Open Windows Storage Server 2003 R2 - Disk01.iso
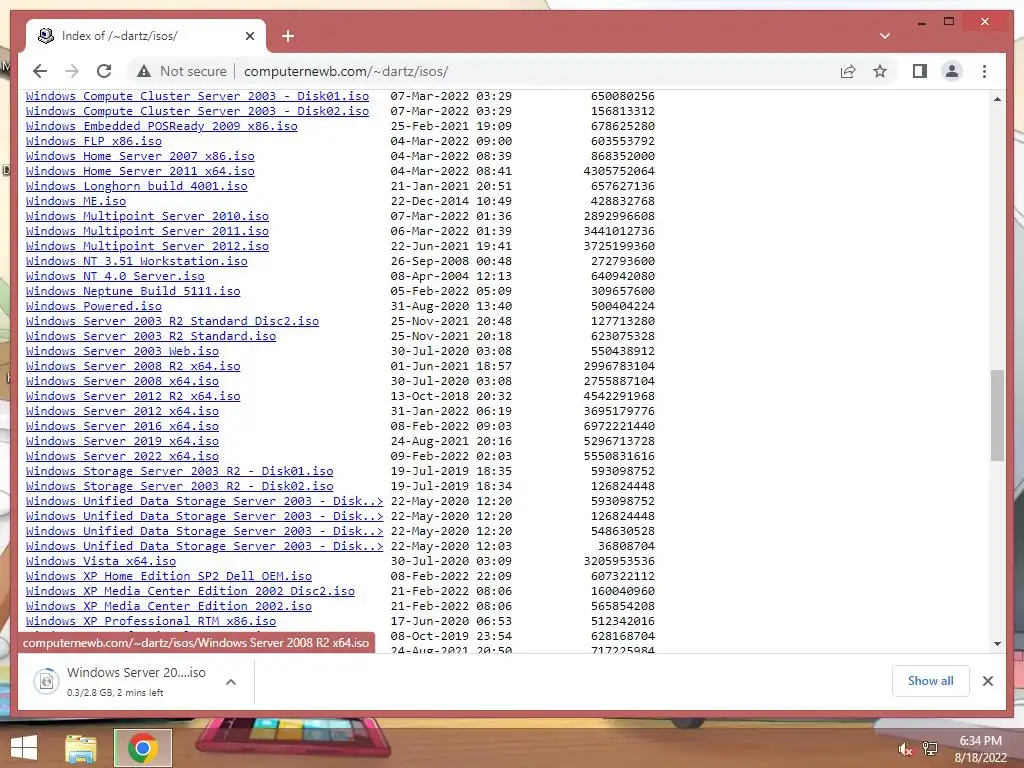Viewport: 1024px width, 768px height. point(180,472)
